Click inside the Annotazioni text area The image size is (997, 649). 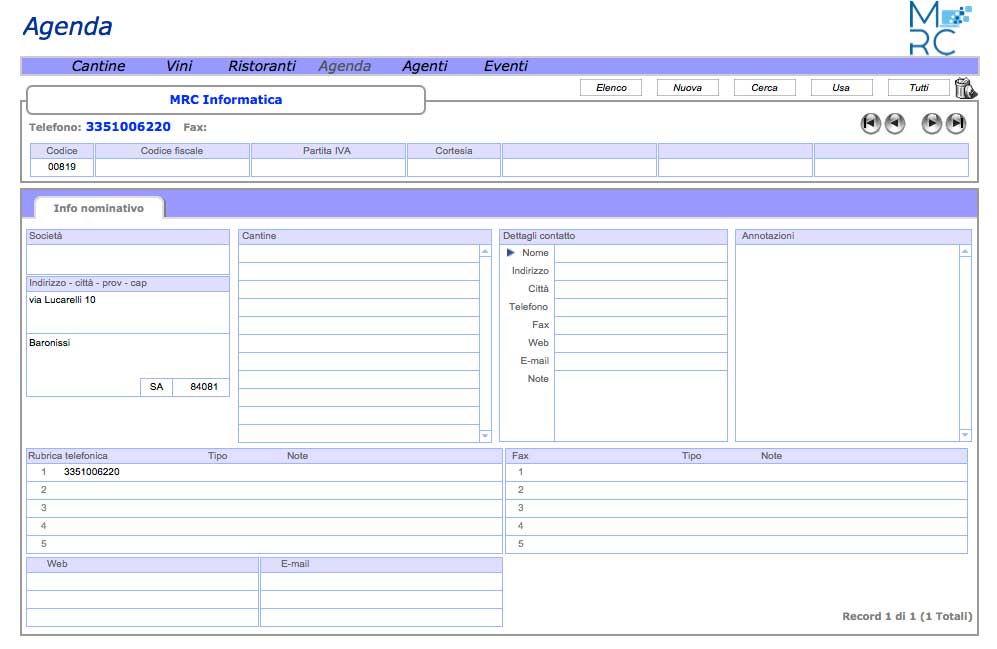[847, 343]
